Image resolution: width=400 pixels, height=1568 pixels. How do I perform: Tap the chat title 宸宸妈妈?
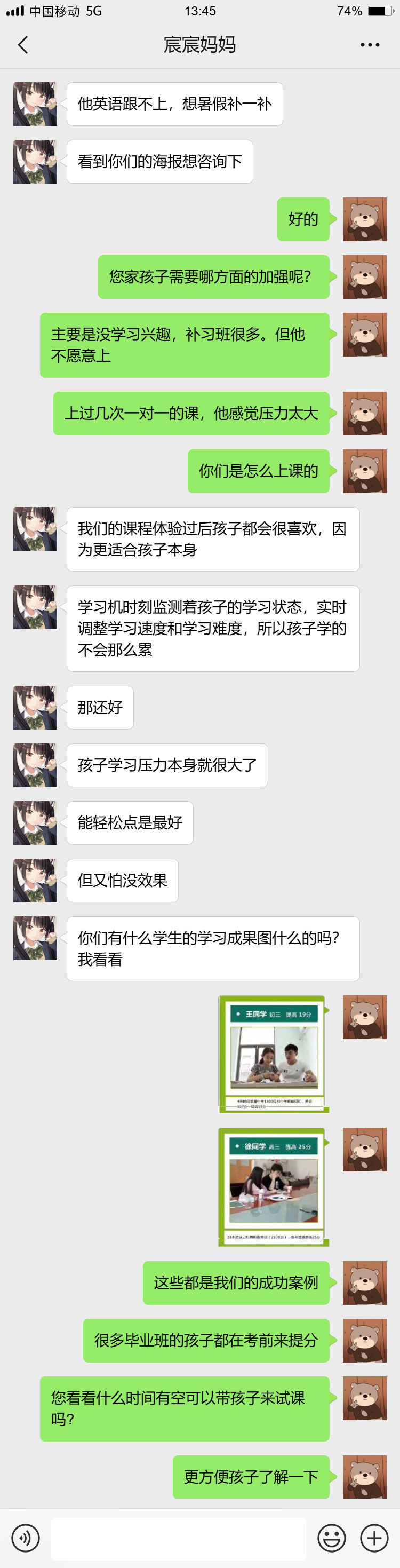click(x=200, y=44)
